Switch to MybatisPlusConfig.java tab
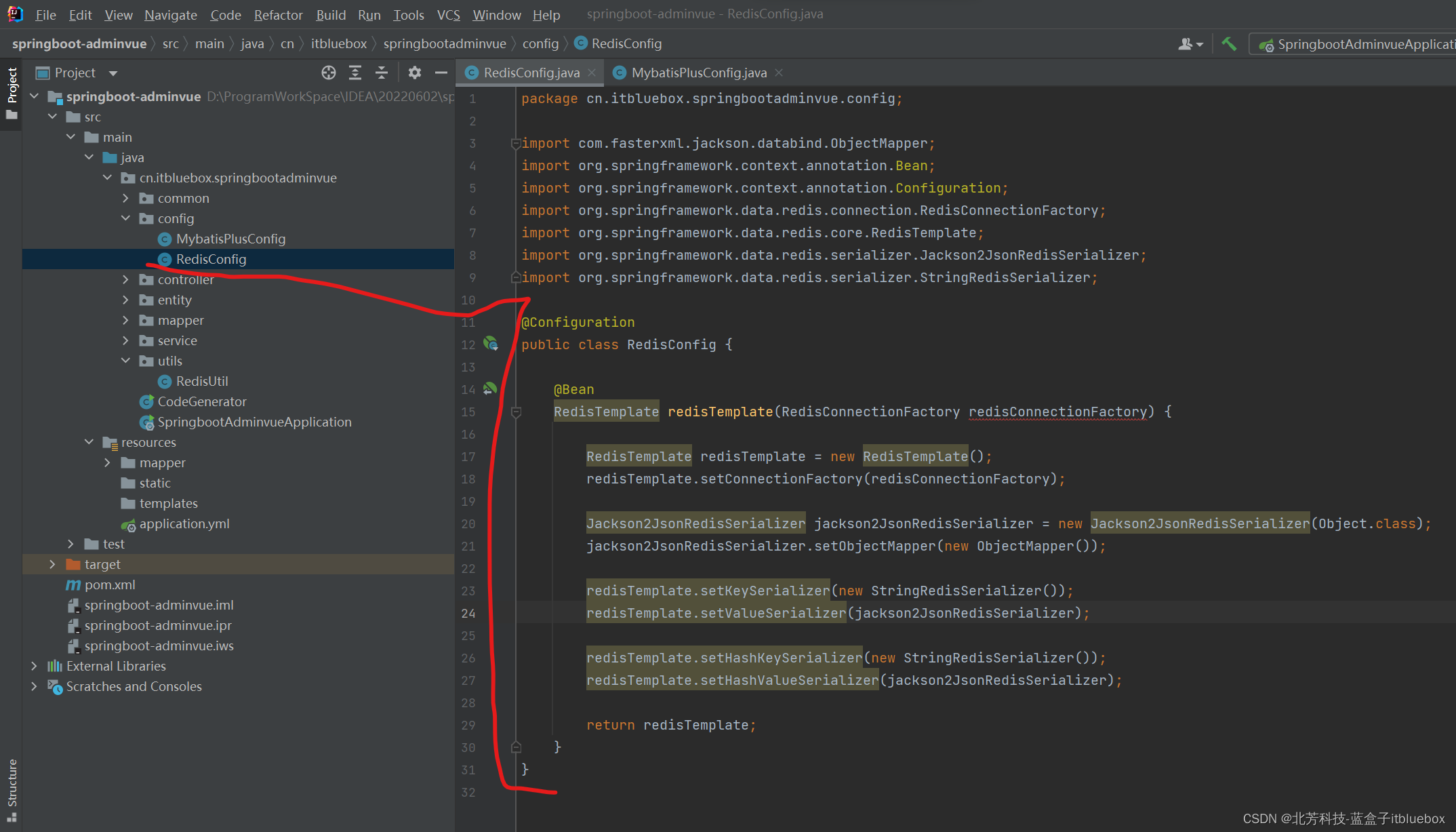 tap(698, 73)
